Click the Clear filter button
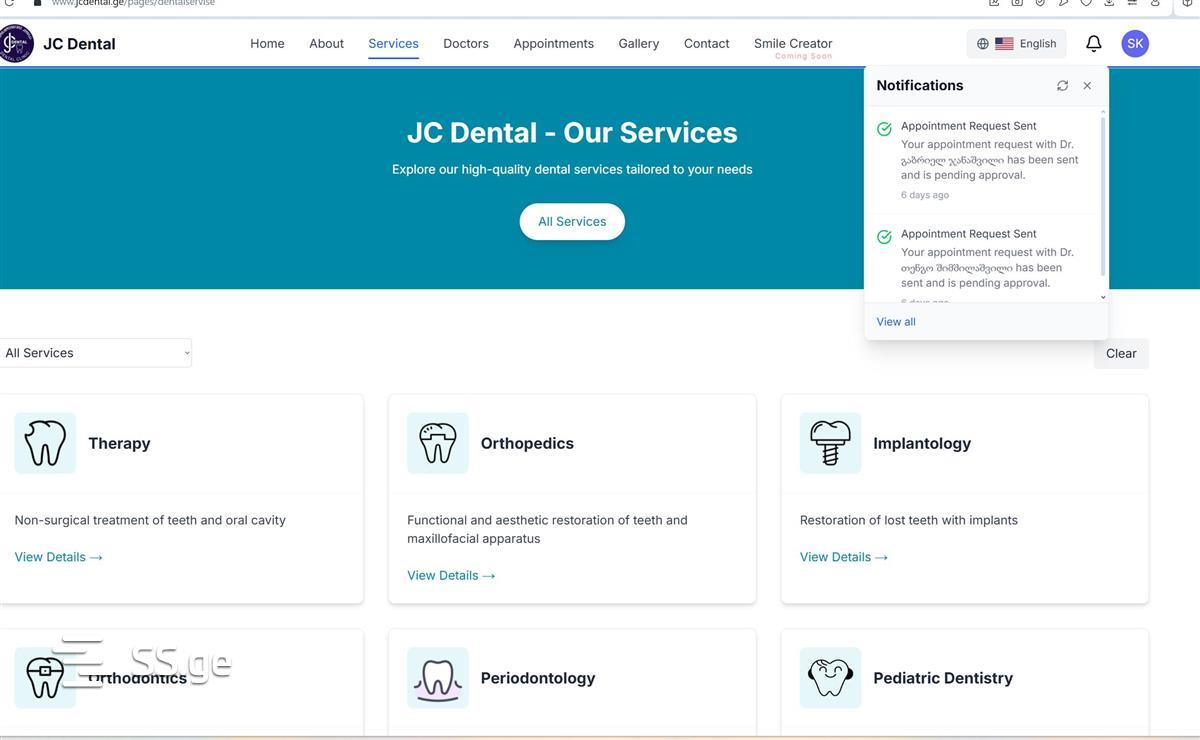Image resolution: width=1200 pixels, height=740 pixels. click(x=1121, y=353)
